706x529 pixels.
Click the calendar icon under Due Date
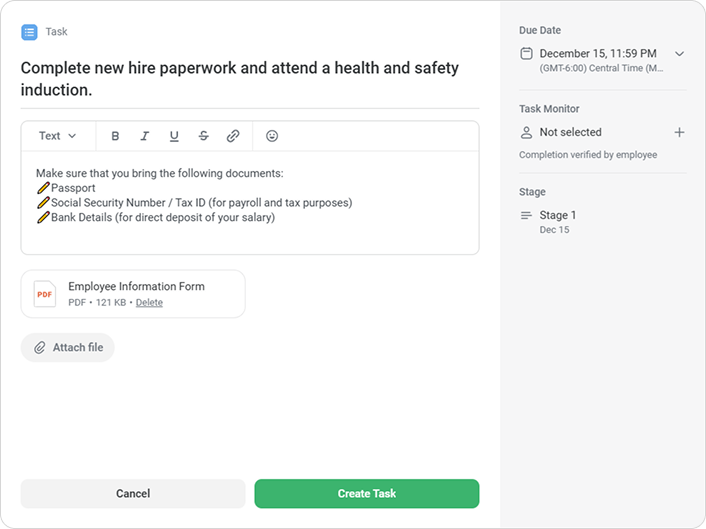527,53
